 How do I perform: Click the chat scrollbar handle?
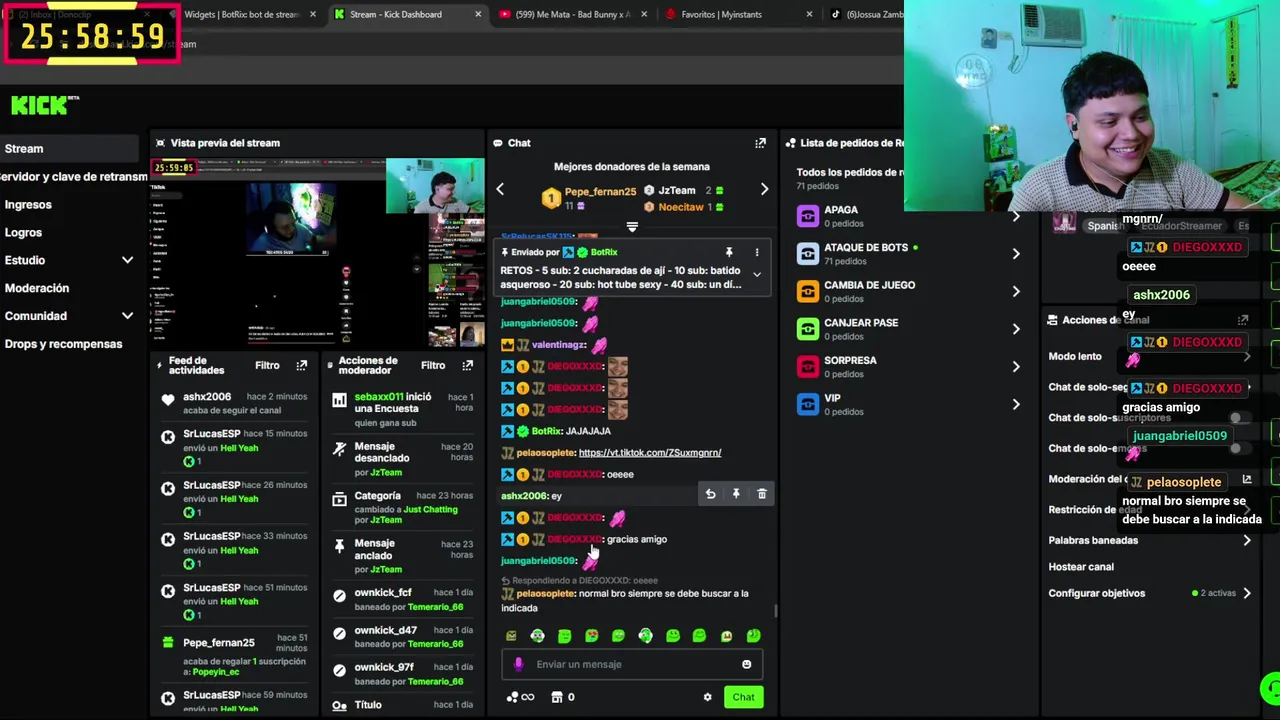coord(775,611)
